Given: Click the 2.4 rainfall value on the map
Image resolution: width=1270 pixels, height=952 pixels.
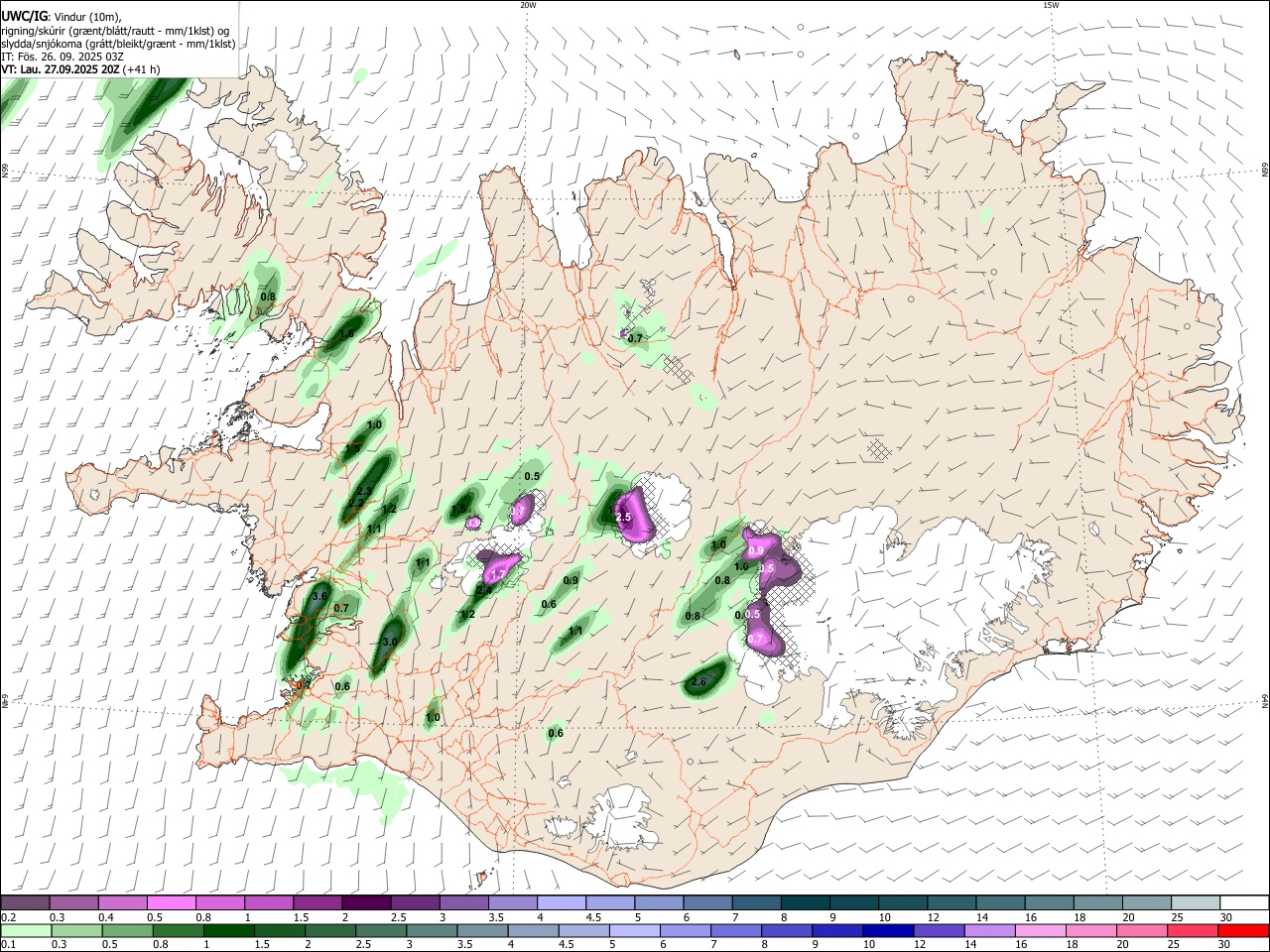Looking at the screenshot, I should click(484, 590).
